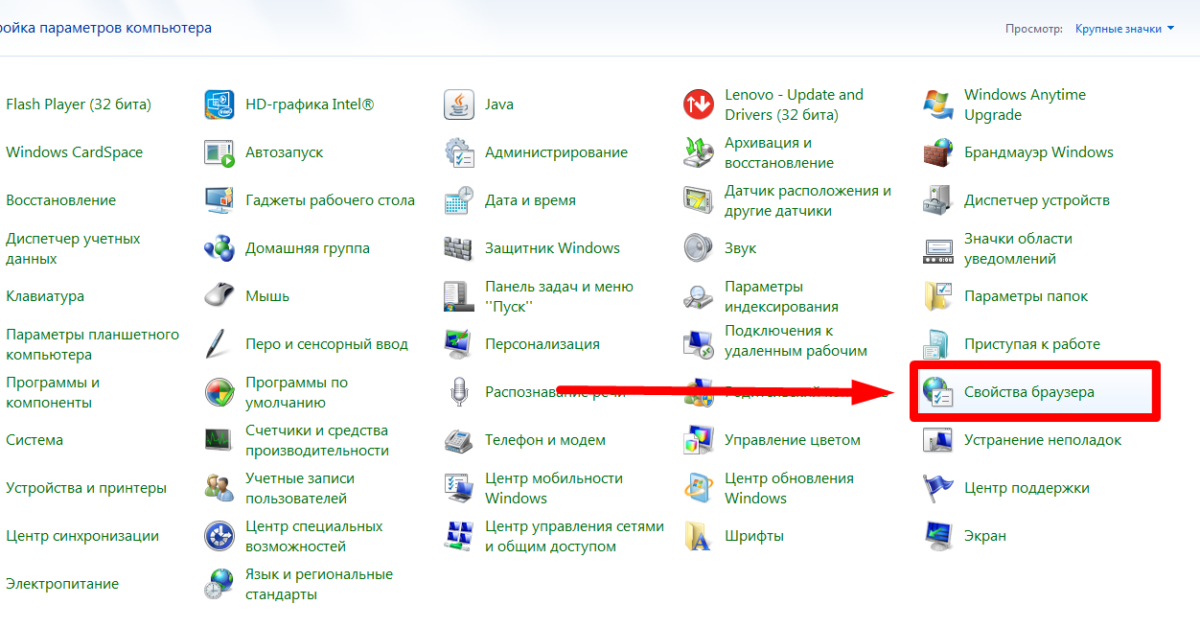
Task: Click the Электропитание link
Action: click(62, 584)
